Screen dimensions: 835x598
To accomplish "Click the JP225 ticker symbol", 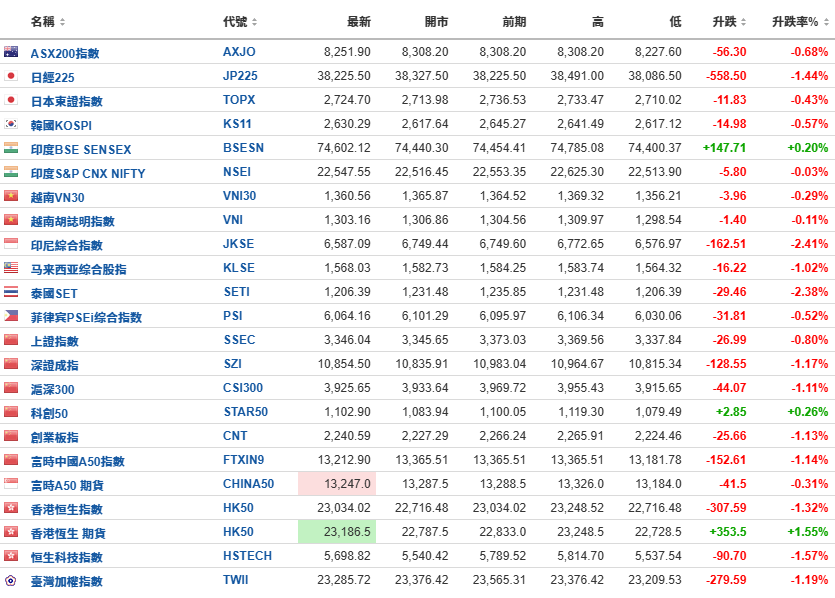I will point(240,76).
